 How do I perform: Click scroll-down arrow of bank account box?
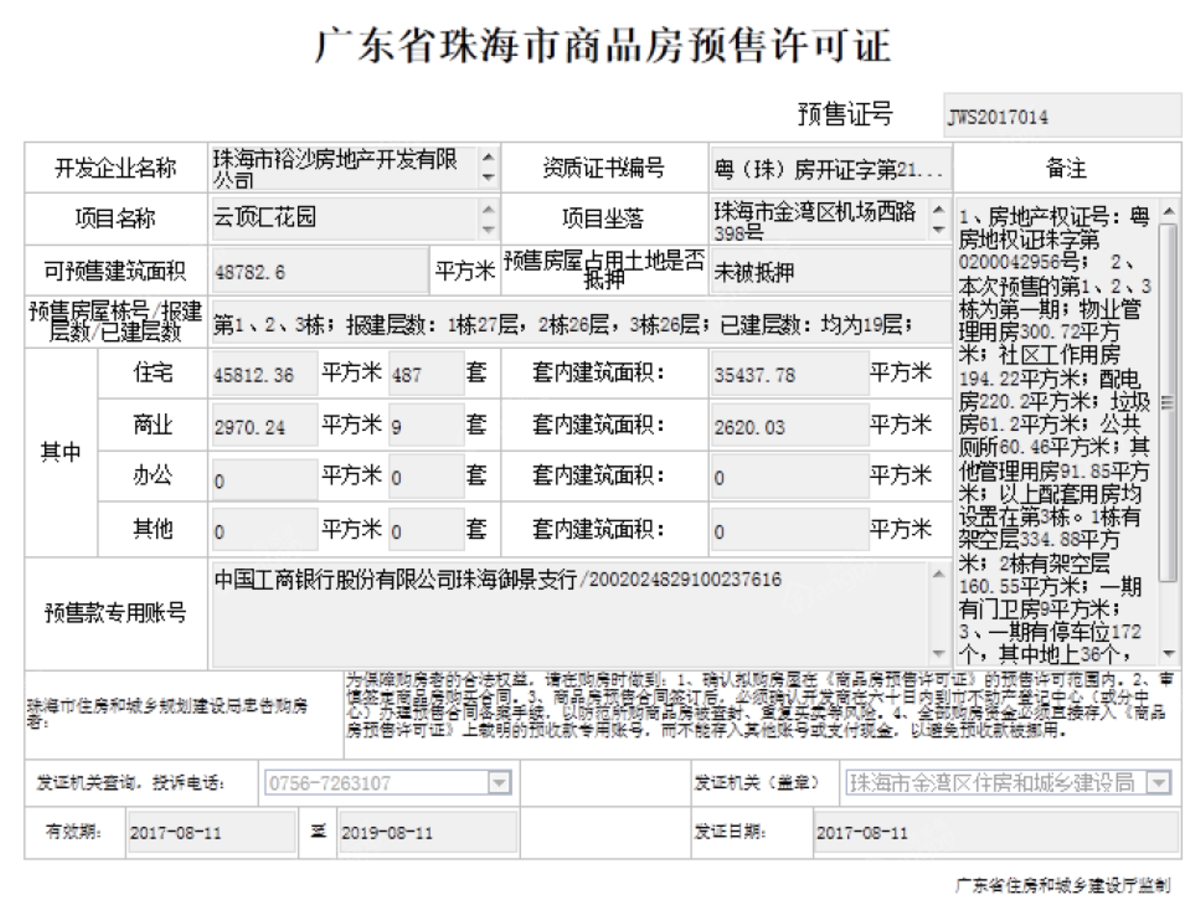tap(937, 654)
